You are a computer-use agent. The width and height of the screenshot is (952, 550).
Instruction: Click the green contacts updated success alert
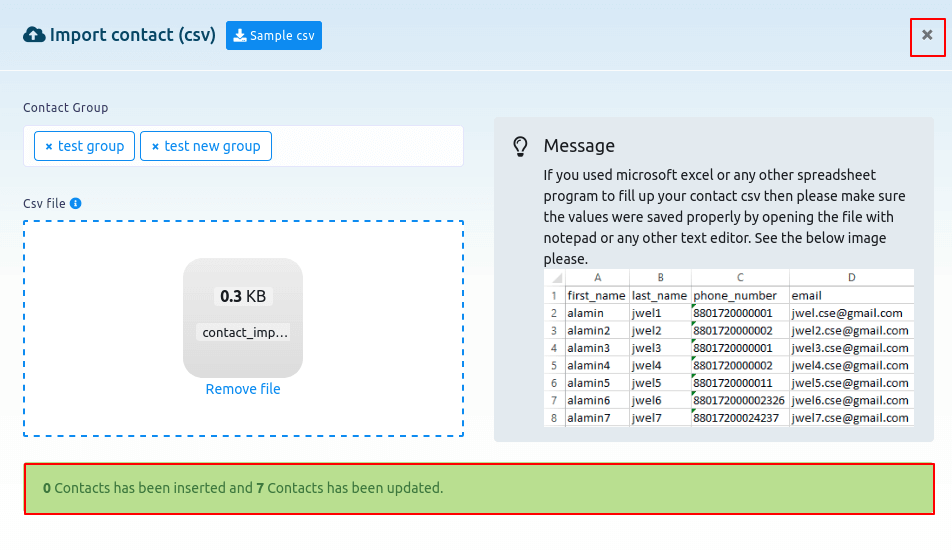tap(479, 489)
